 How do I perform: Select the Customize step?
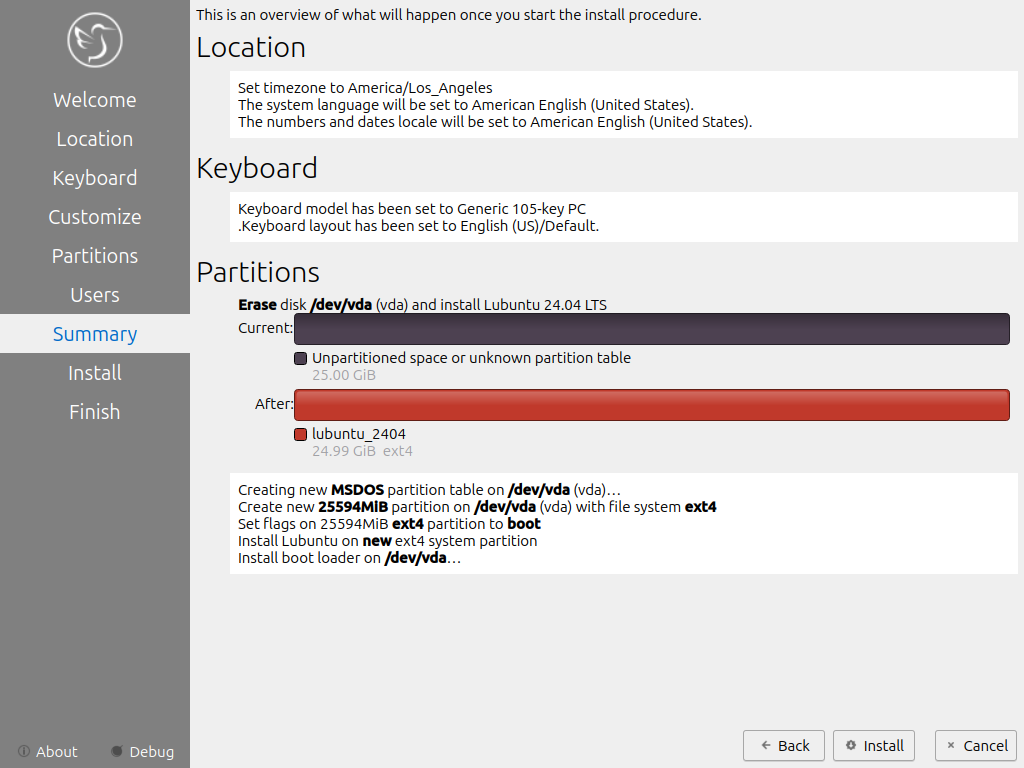[x=95, y=217]
